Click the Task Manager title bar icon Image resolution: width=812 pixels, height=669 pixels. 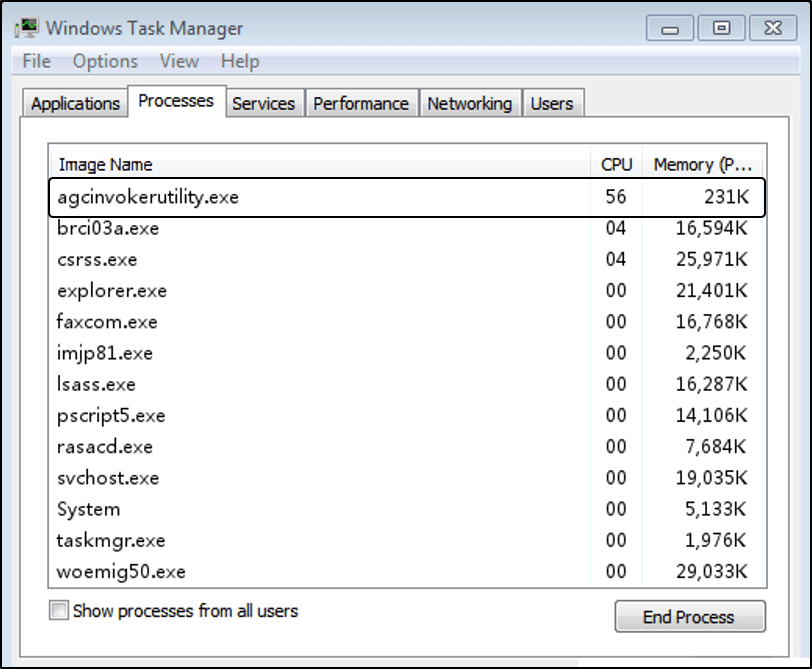[x=26, y=28]
